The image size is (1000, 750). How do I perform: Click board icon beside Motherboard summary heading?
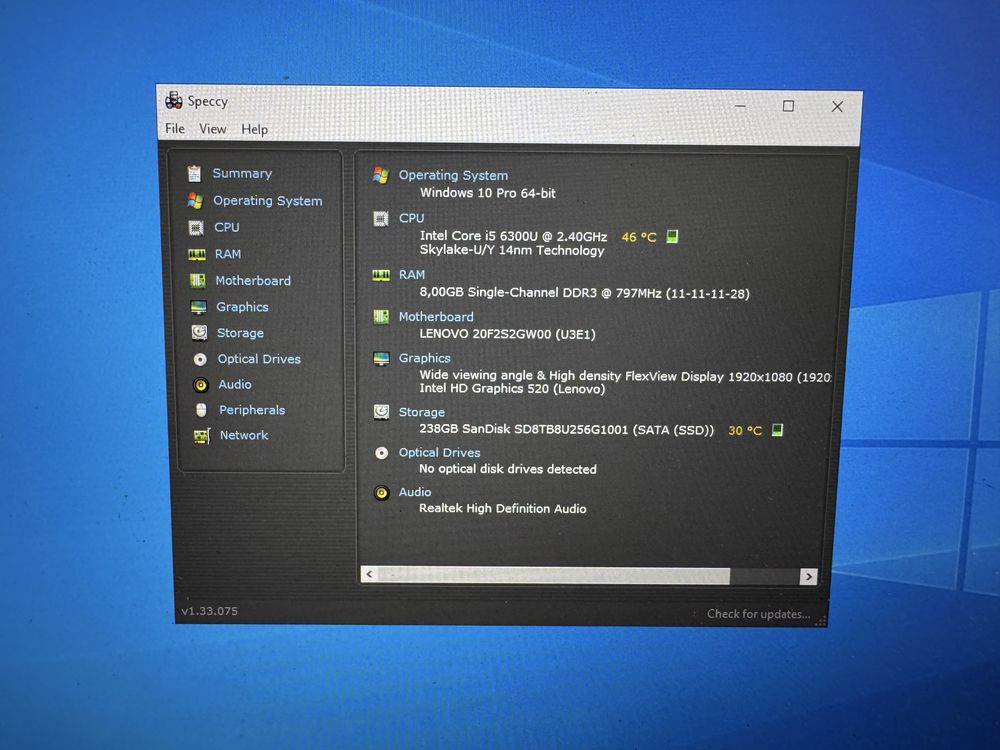point(381,317)
